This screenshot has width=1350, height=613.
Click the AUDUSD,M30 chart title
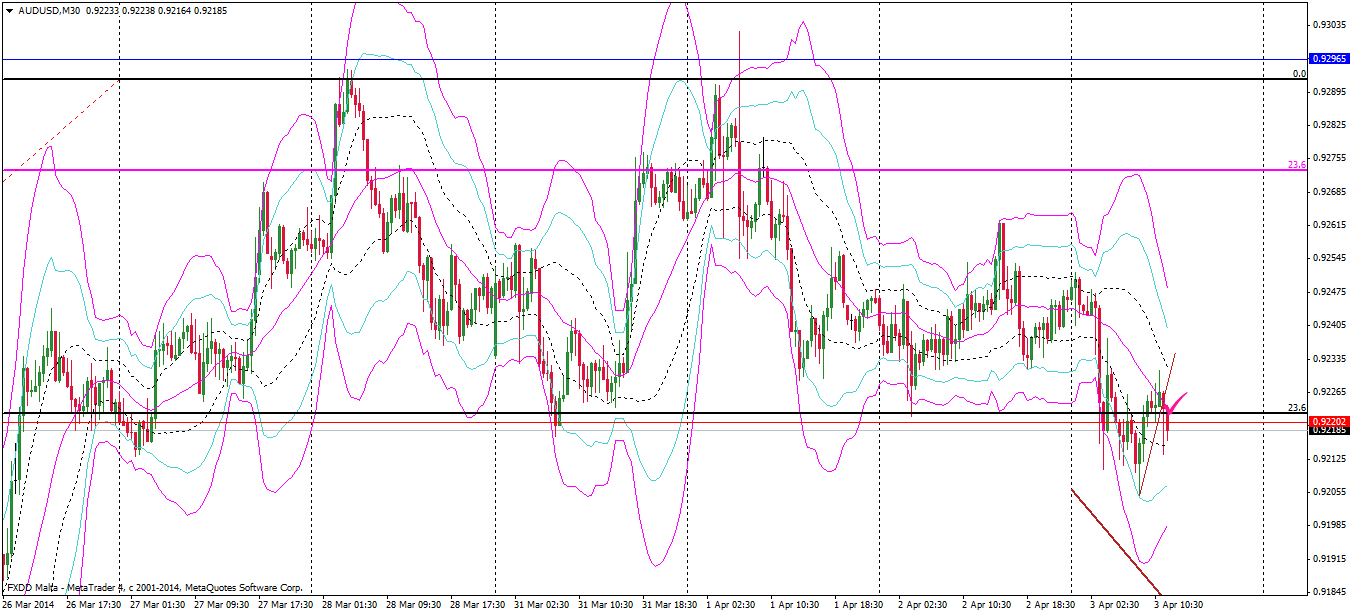[x=50, y=10]
